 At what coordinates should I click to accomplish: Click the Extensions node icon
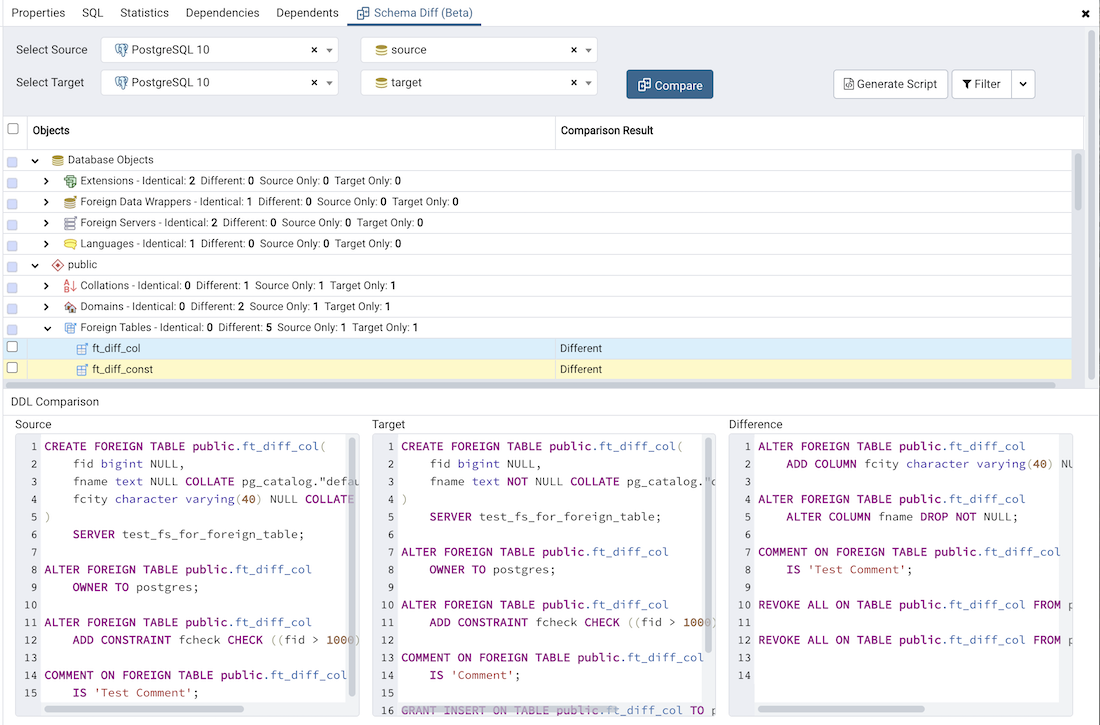[70, 181]
